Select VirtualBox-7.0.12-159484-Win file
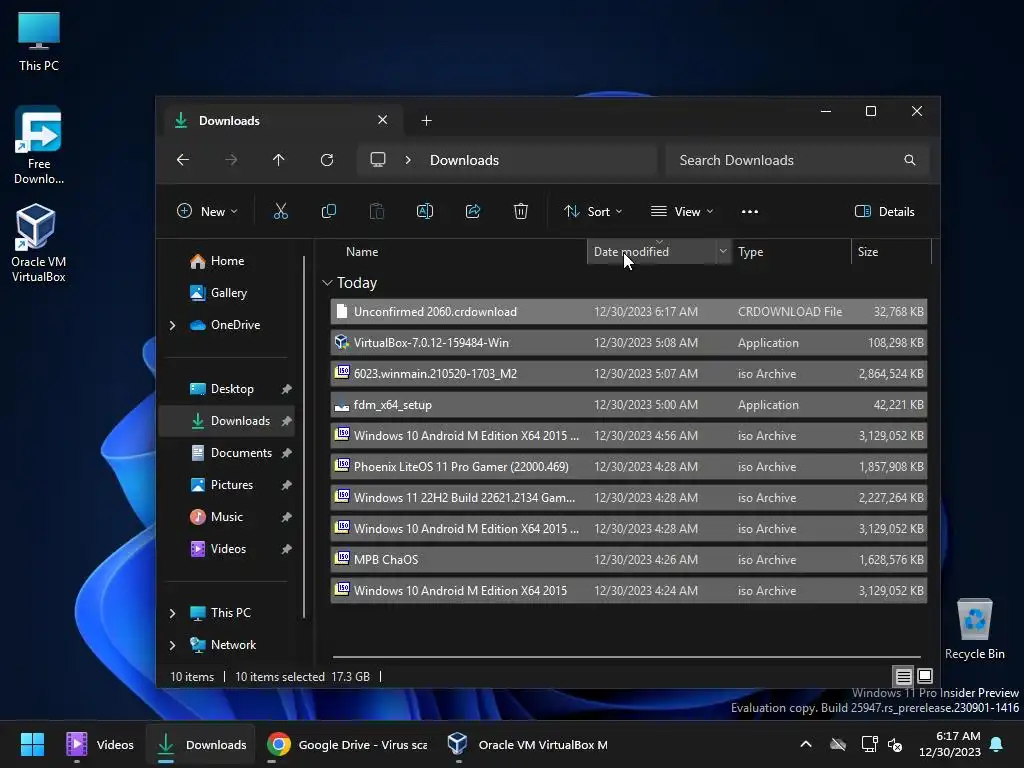1024x768 pixels. point(629,343)
